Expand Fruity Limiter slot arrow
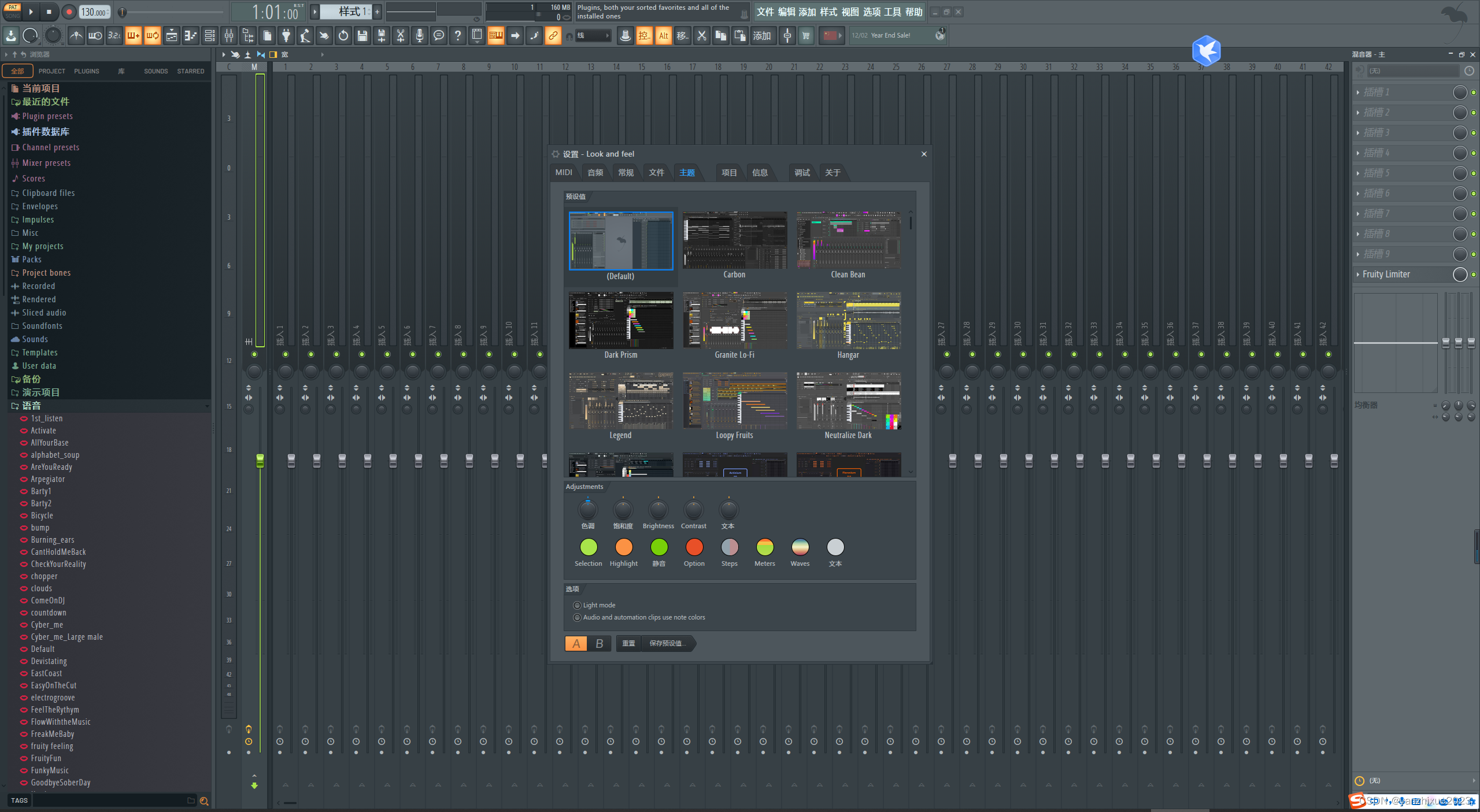 click(x=1358, y=275)
